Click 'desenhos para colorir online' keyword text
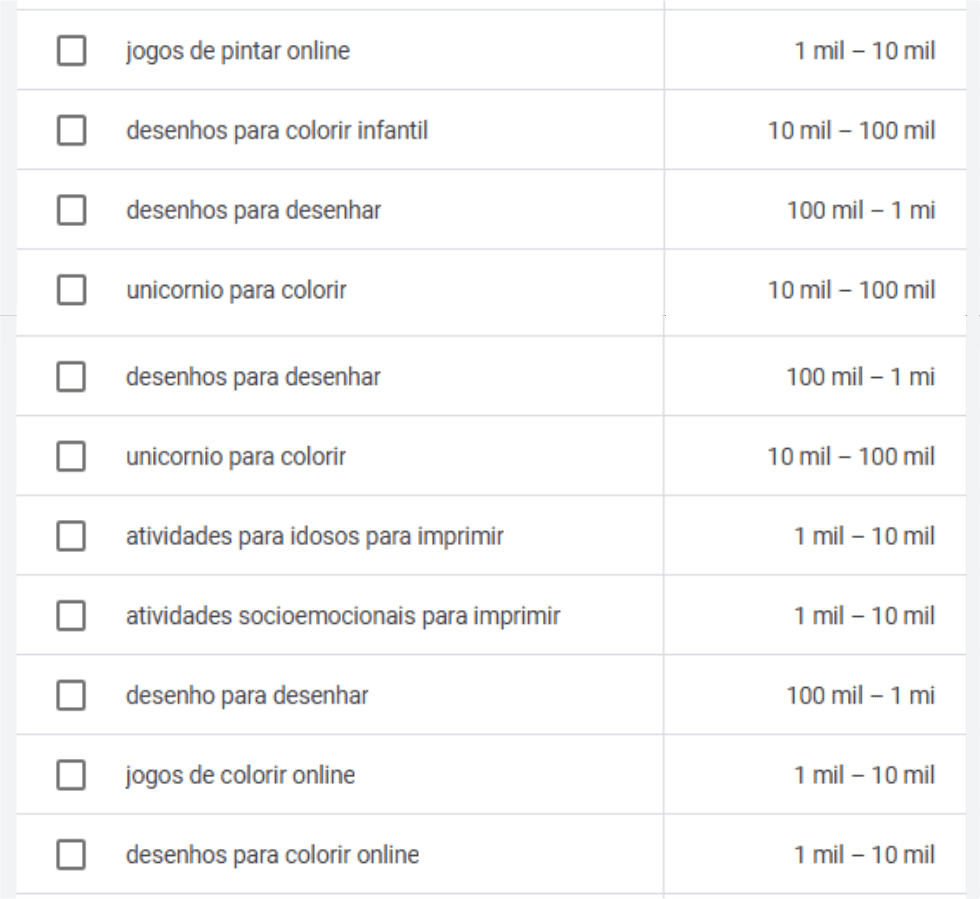Viewport: 980px width, 899px height. pyautogui.click(x=272, y=855)
